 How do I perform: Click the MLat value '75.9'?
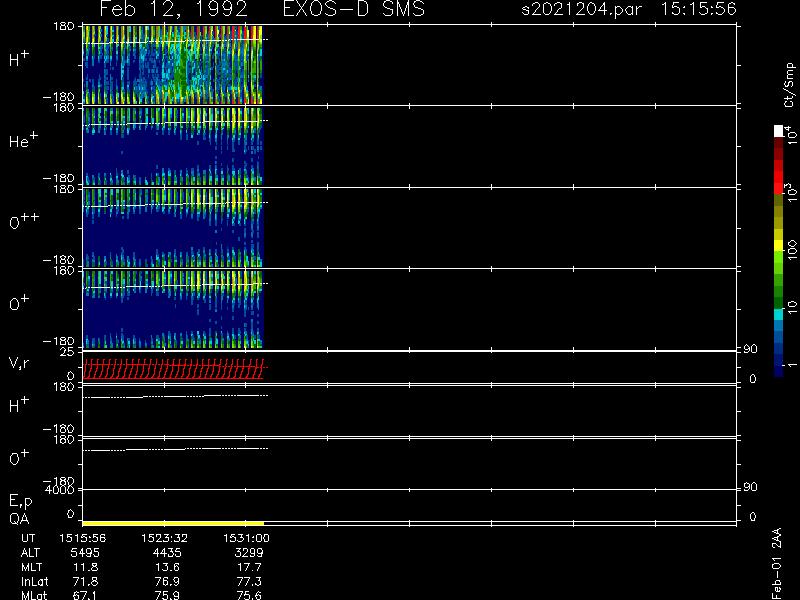(x=167, y=595)
